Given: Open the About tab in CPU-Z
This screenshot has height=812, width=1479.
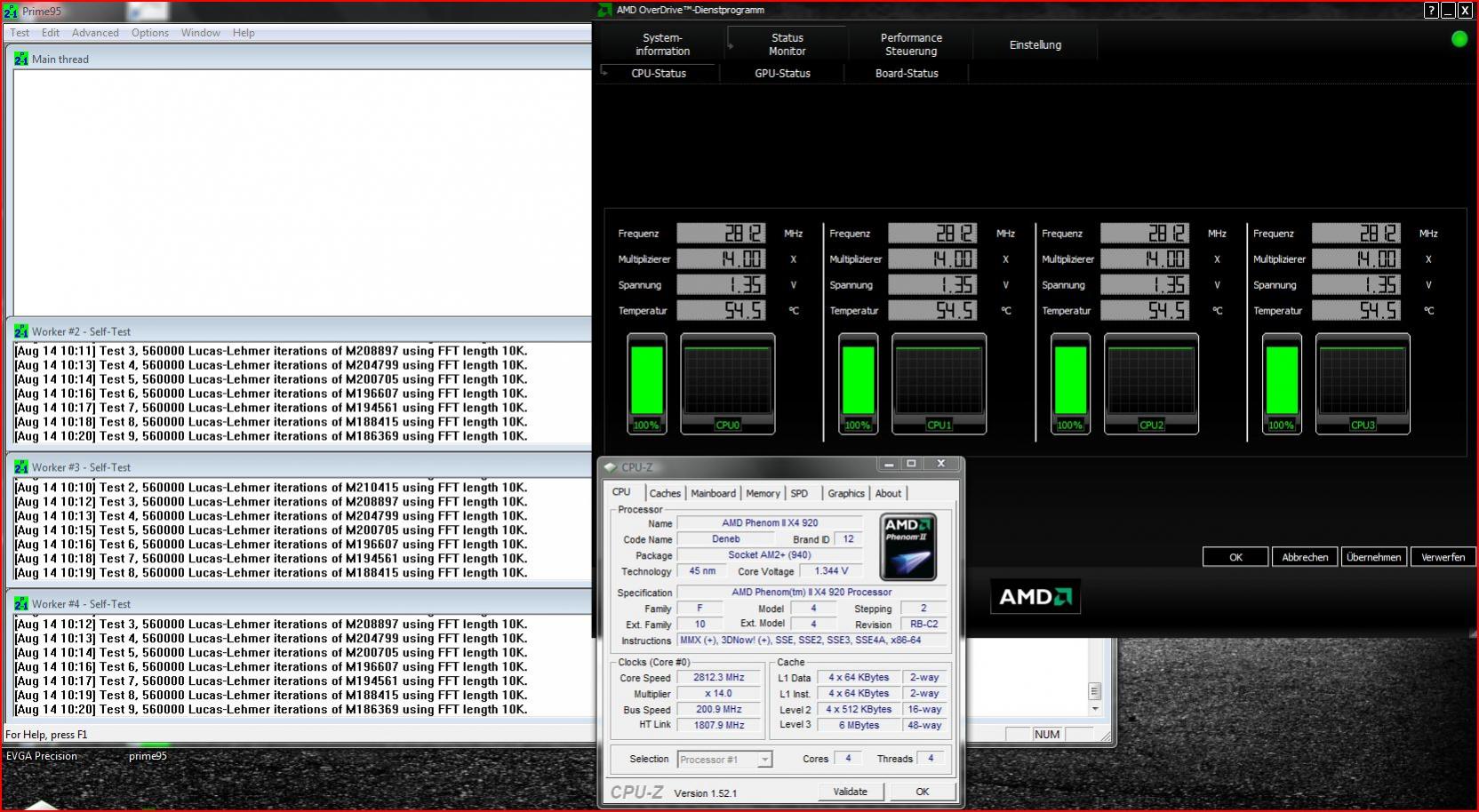Looking at the screenshot, I should point(888,493).
